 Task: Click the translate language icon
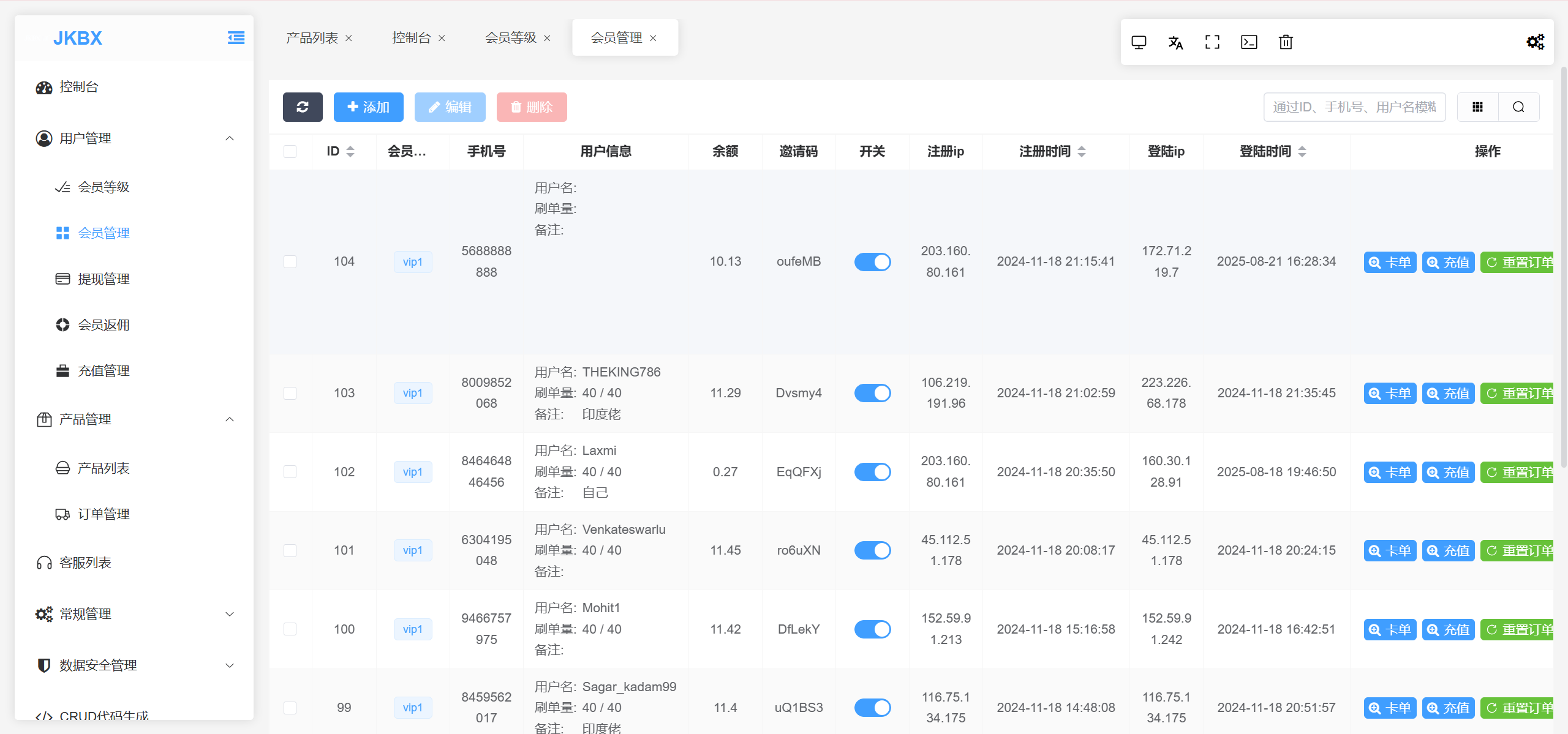tap(1175, 42)
